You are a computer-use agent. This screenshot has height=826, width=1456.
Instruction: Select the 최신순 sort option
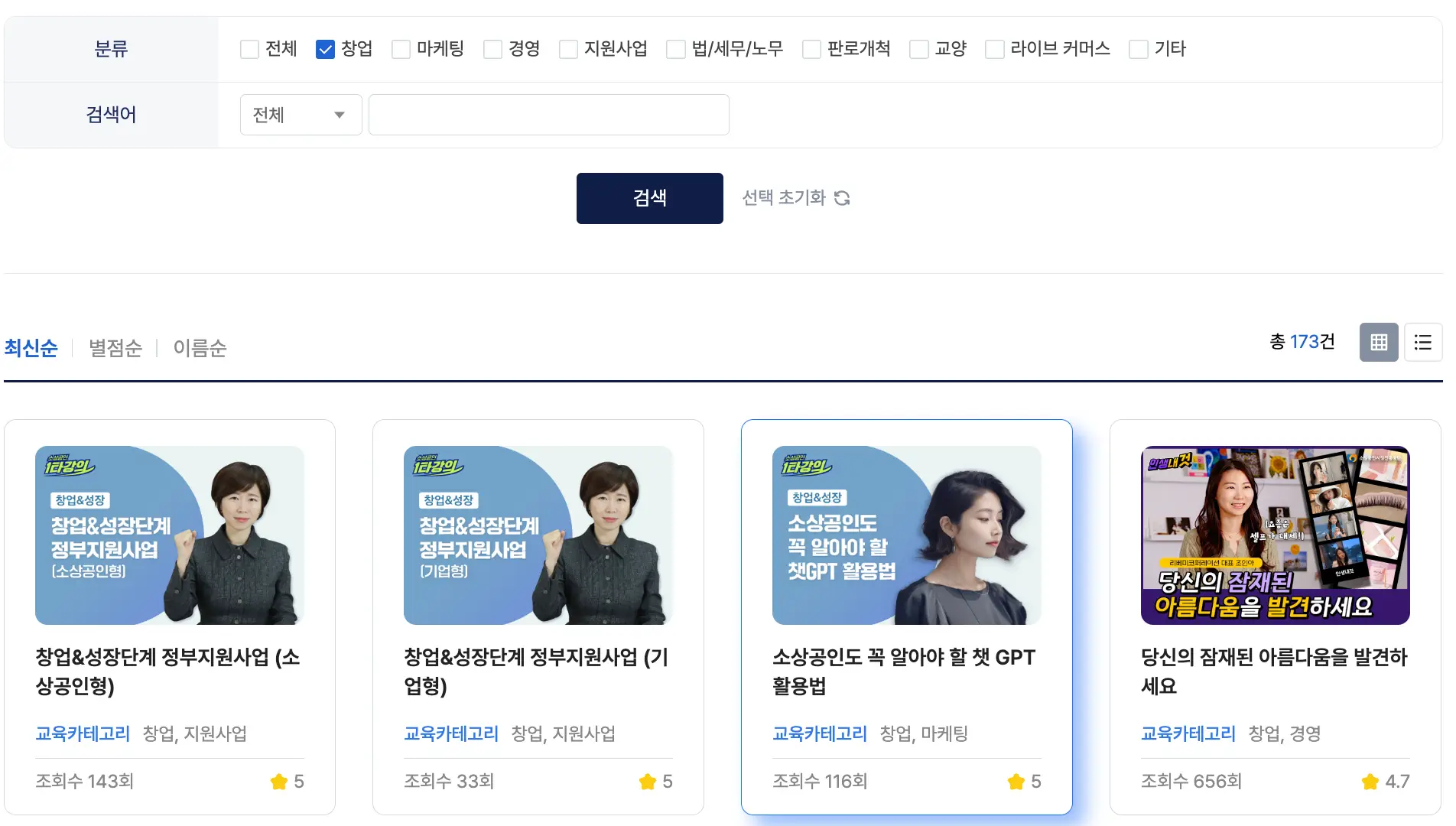tap(31, 348)
